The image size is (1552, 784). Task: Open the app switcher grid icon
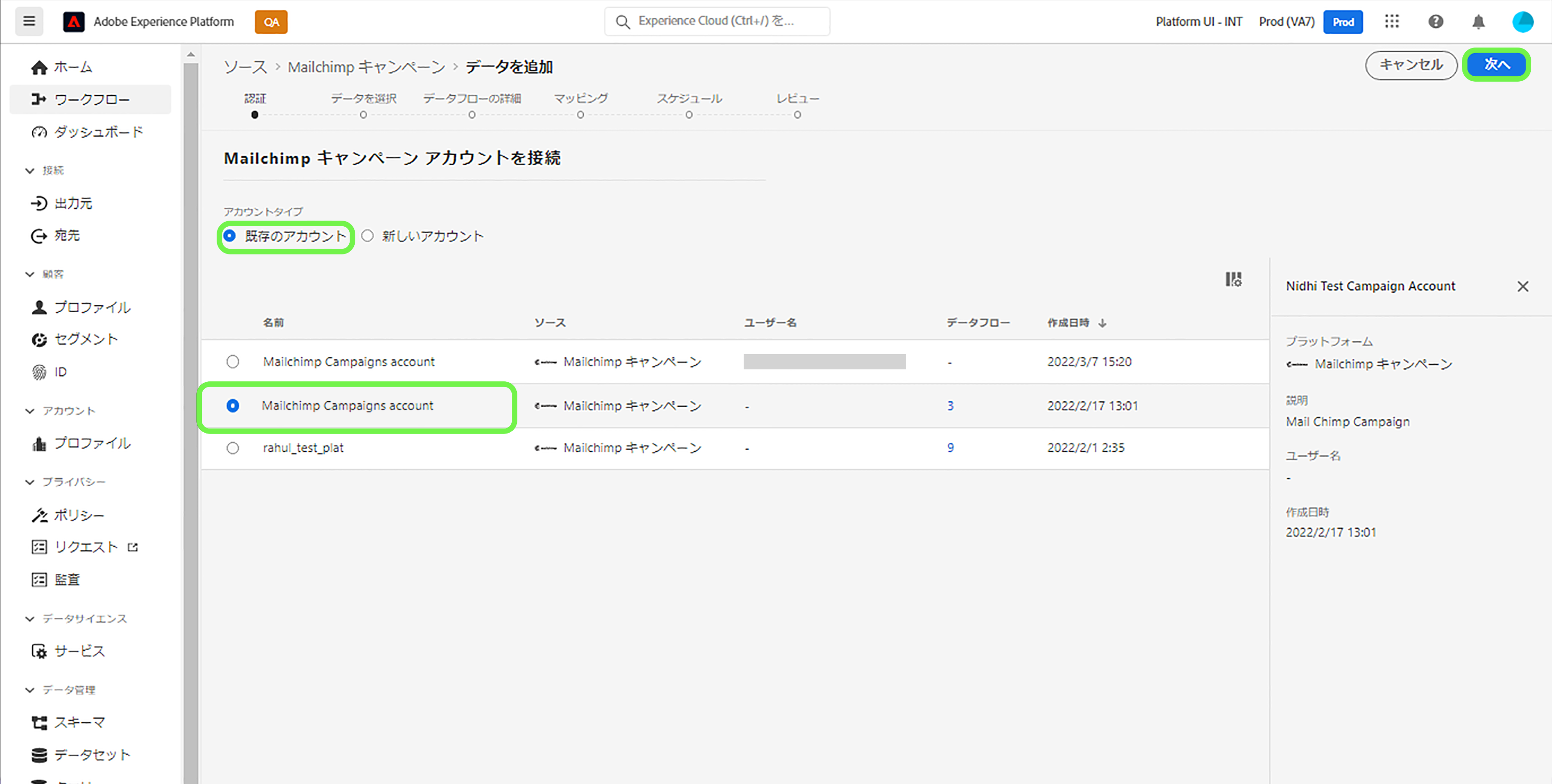(x=1391, y=22)
